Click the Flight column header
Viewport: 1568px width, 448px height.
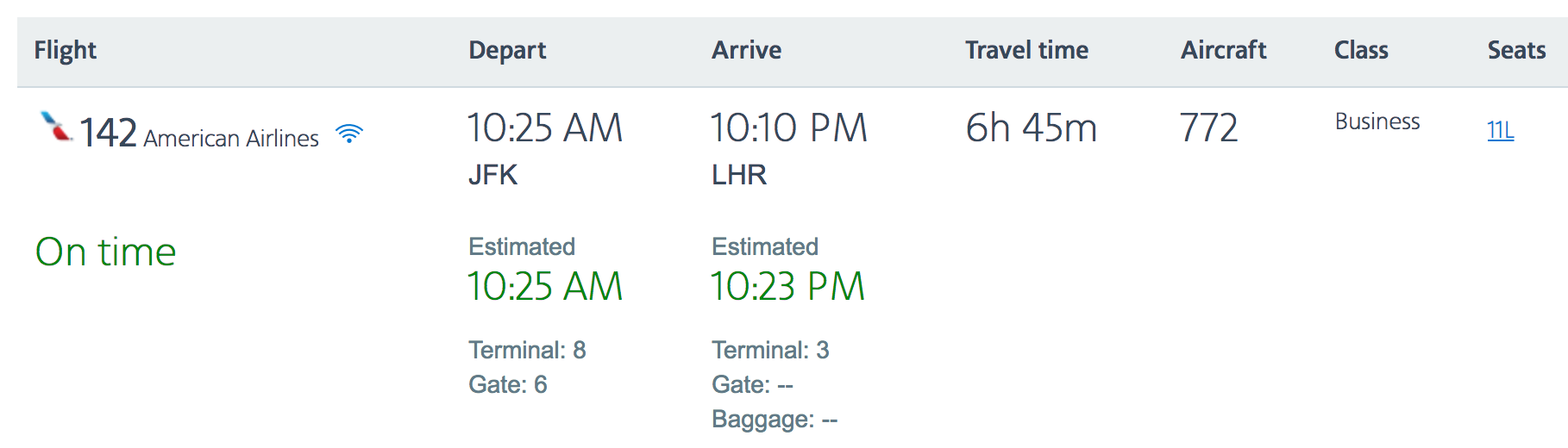point(66,50)
